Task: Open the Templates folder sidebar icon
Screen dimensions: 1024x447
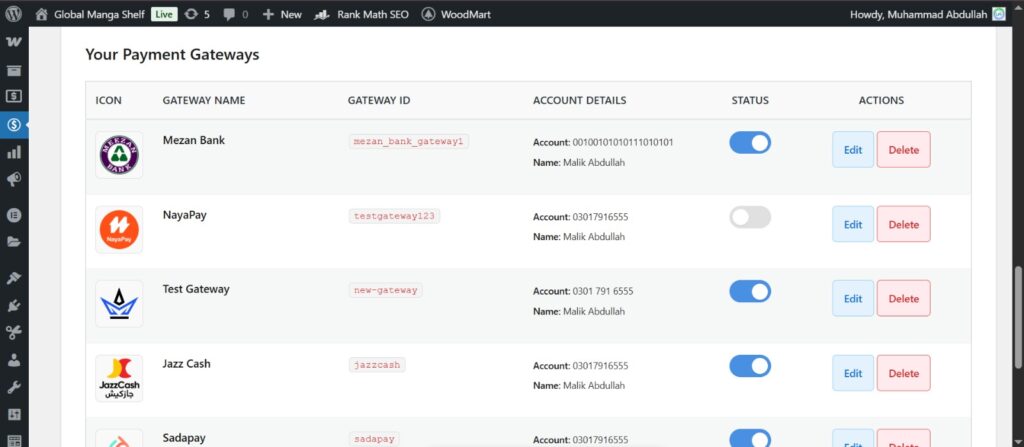Action: click(x=14, y=242)
